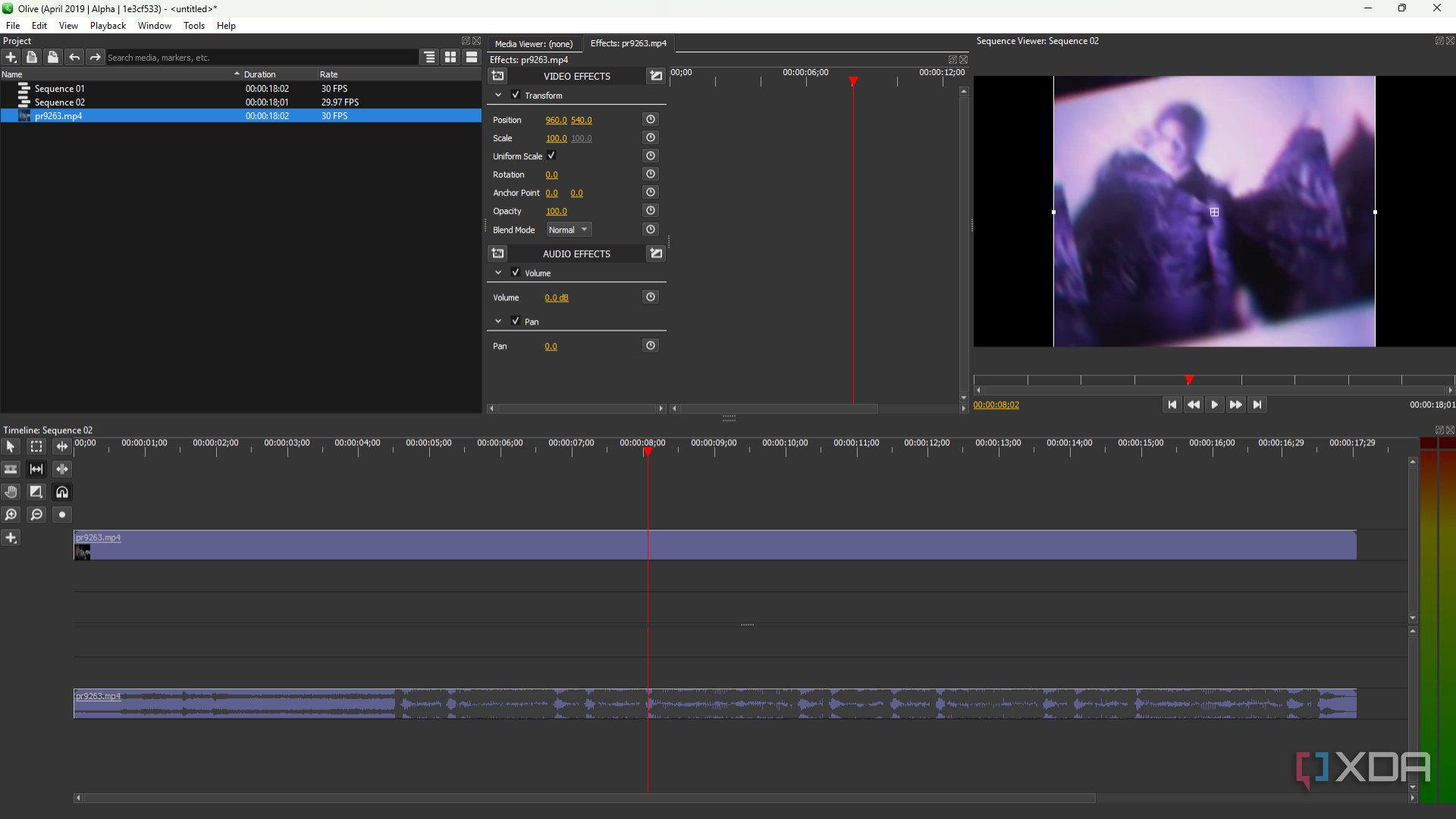Collapse the Pan effect section
Screen dimensions: 1456x819
498,321
